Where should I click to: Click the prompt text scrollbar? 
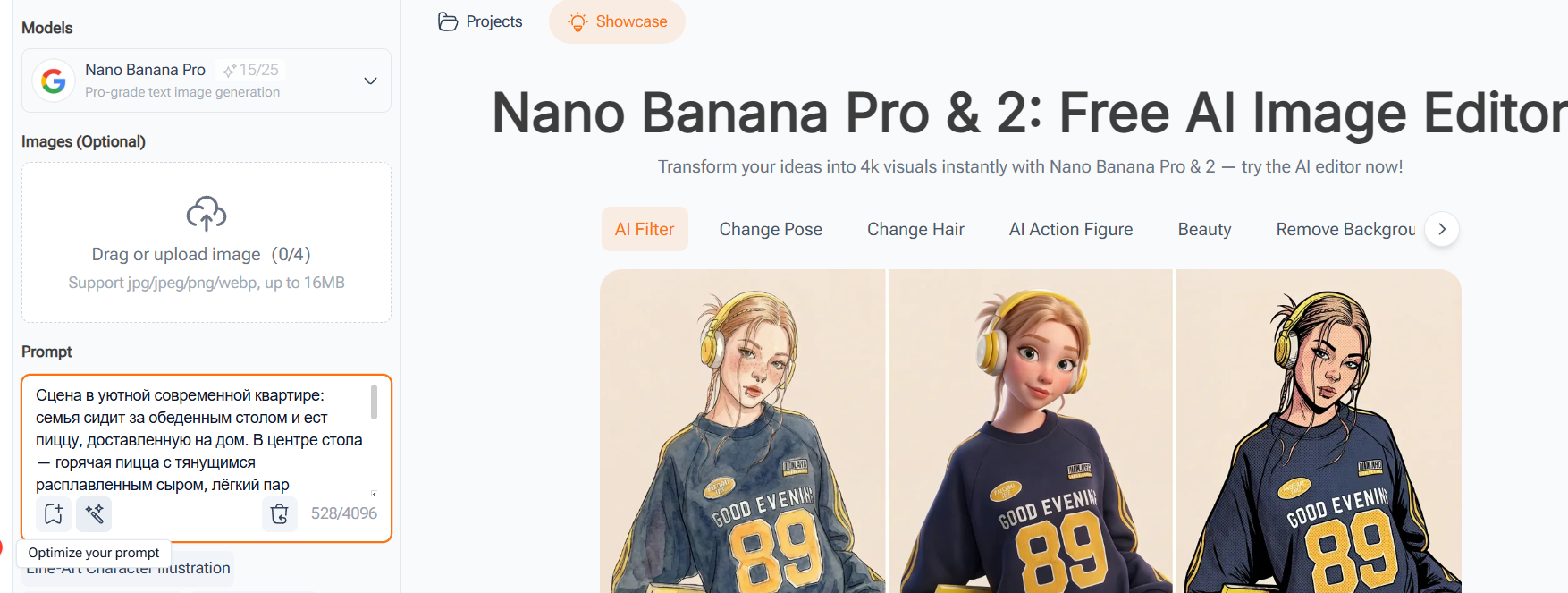click(374, 402)
